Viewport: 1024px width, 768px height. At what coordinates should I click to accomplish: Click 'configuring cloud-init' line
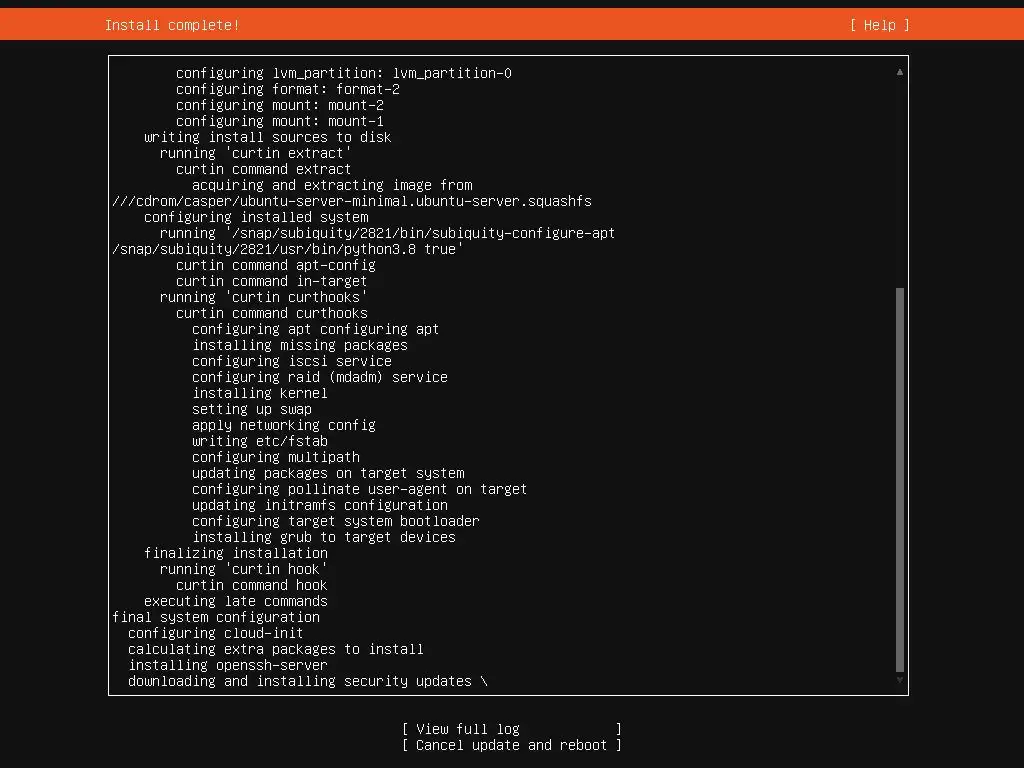(x=216, y=633)
